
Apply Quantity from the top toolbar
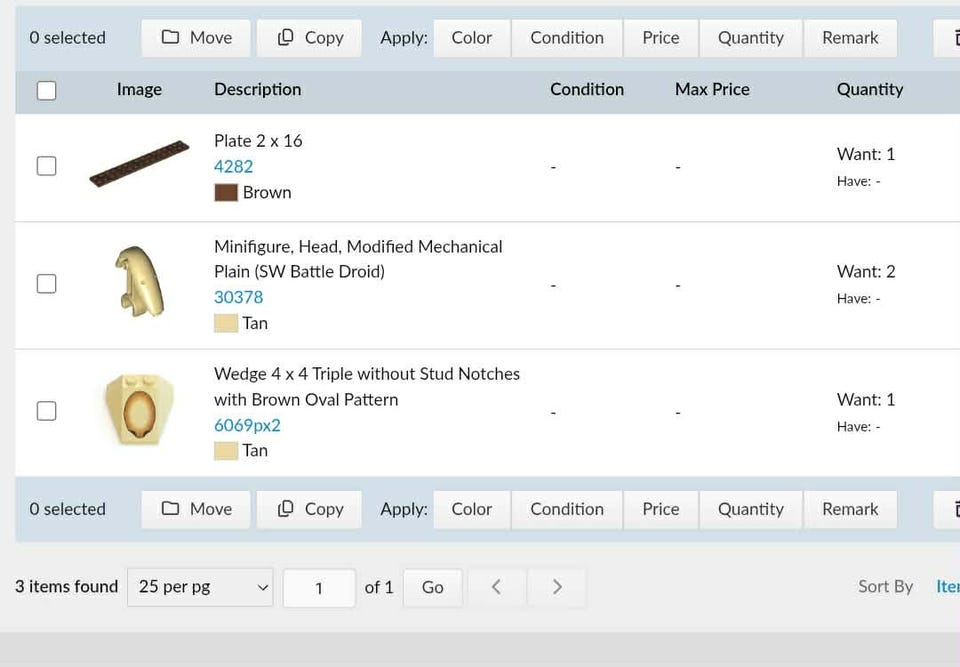pyautogui.click(x=751, y=38)
